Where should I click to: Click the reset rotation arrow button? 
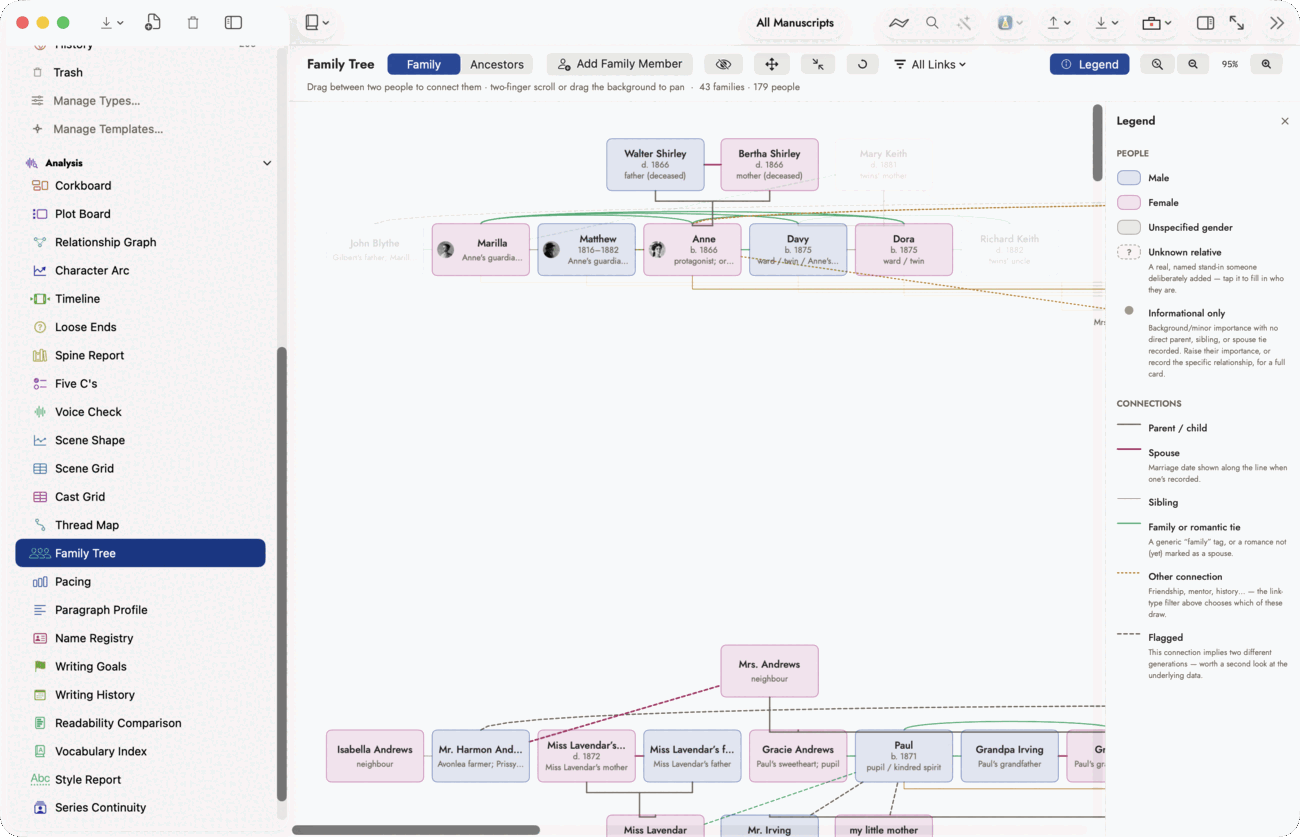tap(862, 64)
